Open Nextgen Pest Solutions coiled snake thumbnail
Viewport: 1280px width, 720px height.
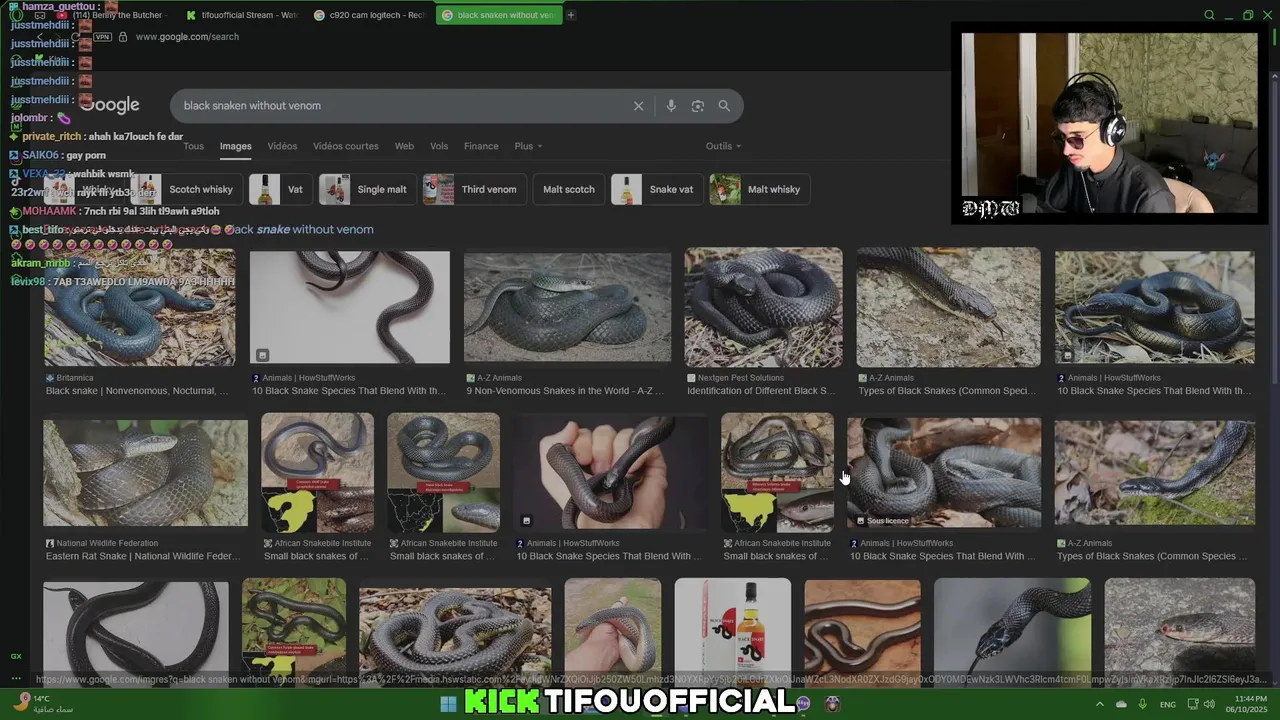pos(763,308)
